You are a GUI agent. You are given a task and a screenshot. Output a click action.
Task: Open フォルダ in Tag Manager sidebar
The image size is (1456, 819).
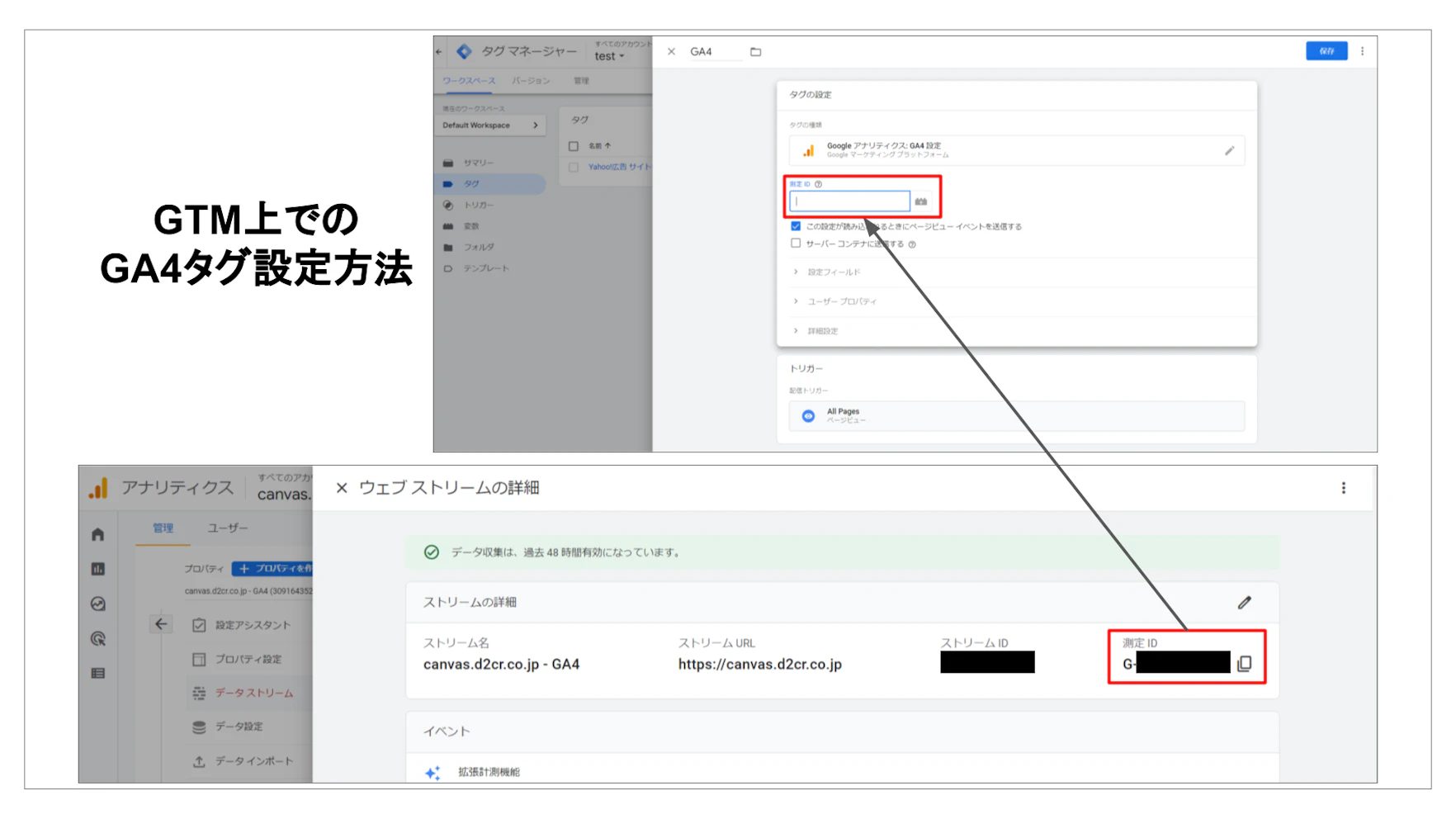479,248
